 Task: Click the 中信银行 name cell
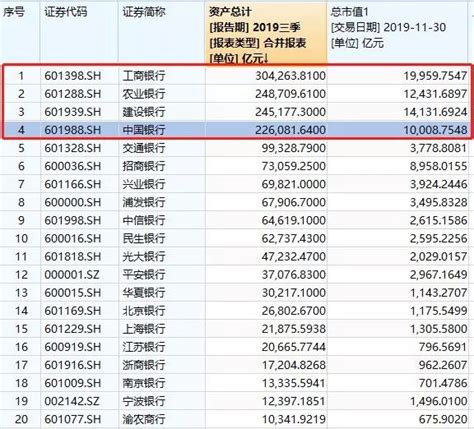click(144, 220)
